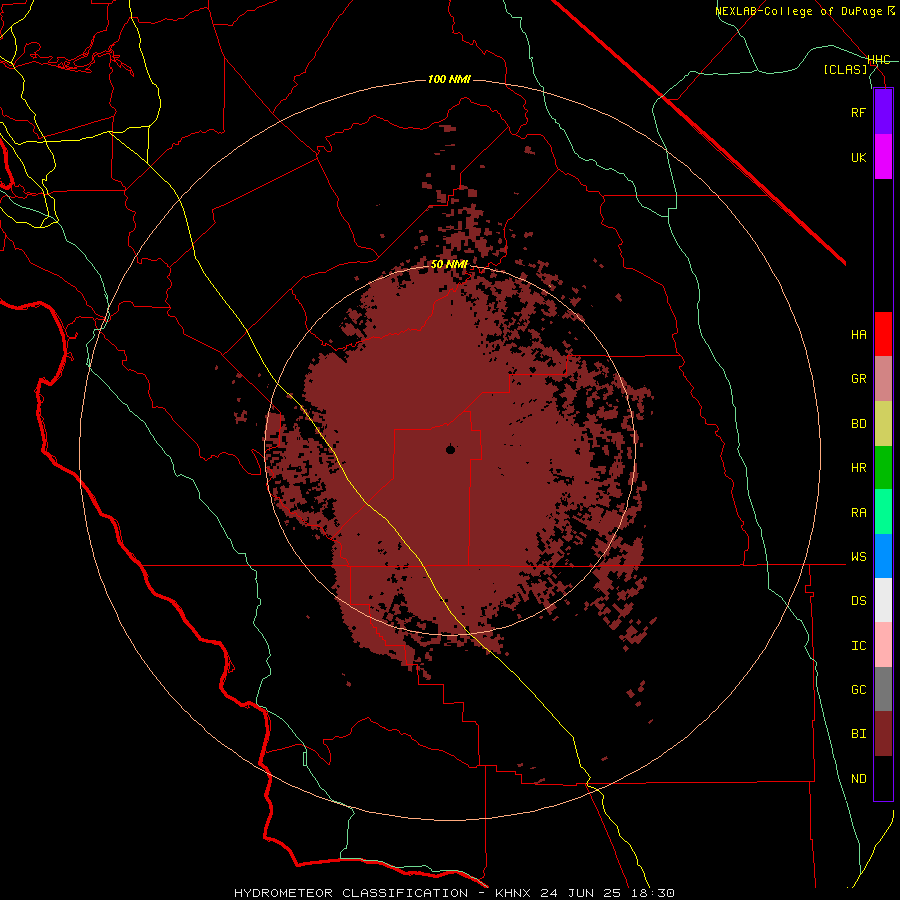Click the BD yellow legend swatch
Screen dimensions: 900x900
click(x=883, y=424)
